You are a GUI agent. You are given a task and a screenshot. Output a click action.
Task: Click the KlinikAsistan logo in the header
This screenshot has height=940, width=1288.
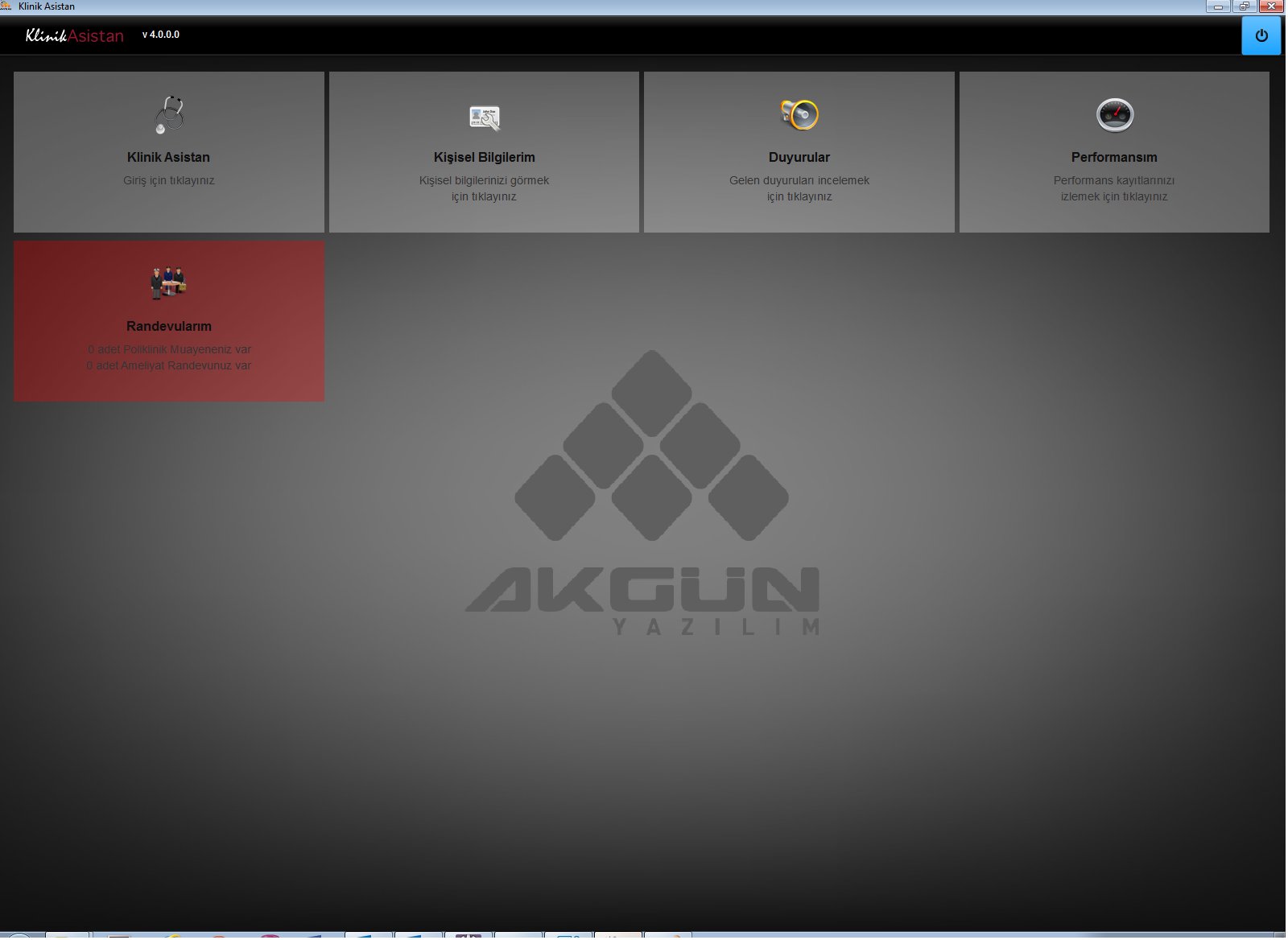75,35
